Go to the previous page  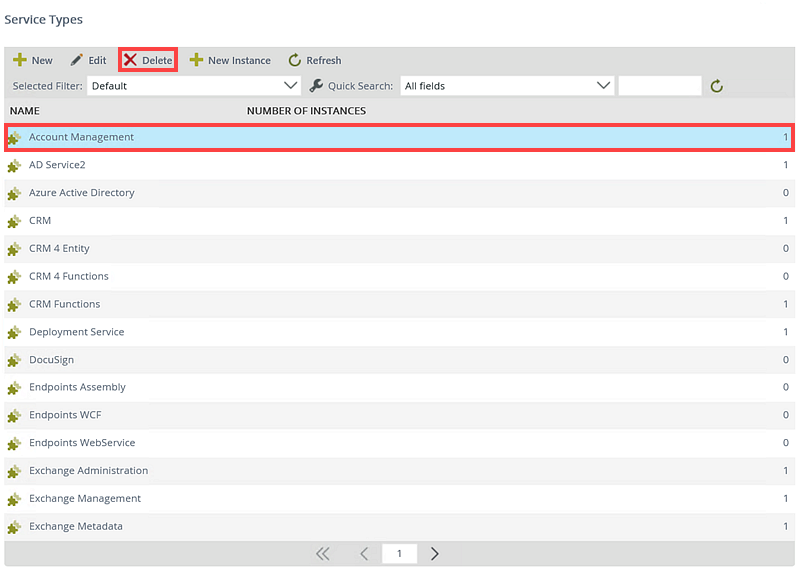pos(364,554)
